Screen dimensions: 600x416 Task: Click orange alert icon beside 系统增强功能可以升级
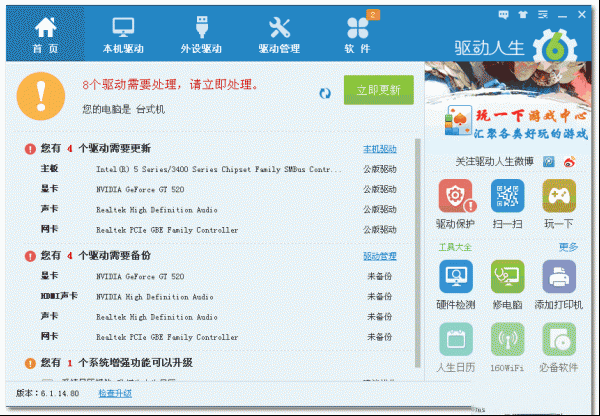coord(30,363)
